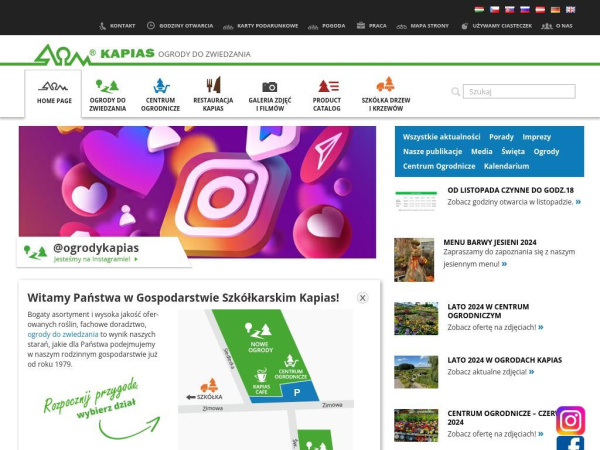Open Od listopada czynne do godz.18 headline
This screenshot has width=600, height=450.
point(510,190)
